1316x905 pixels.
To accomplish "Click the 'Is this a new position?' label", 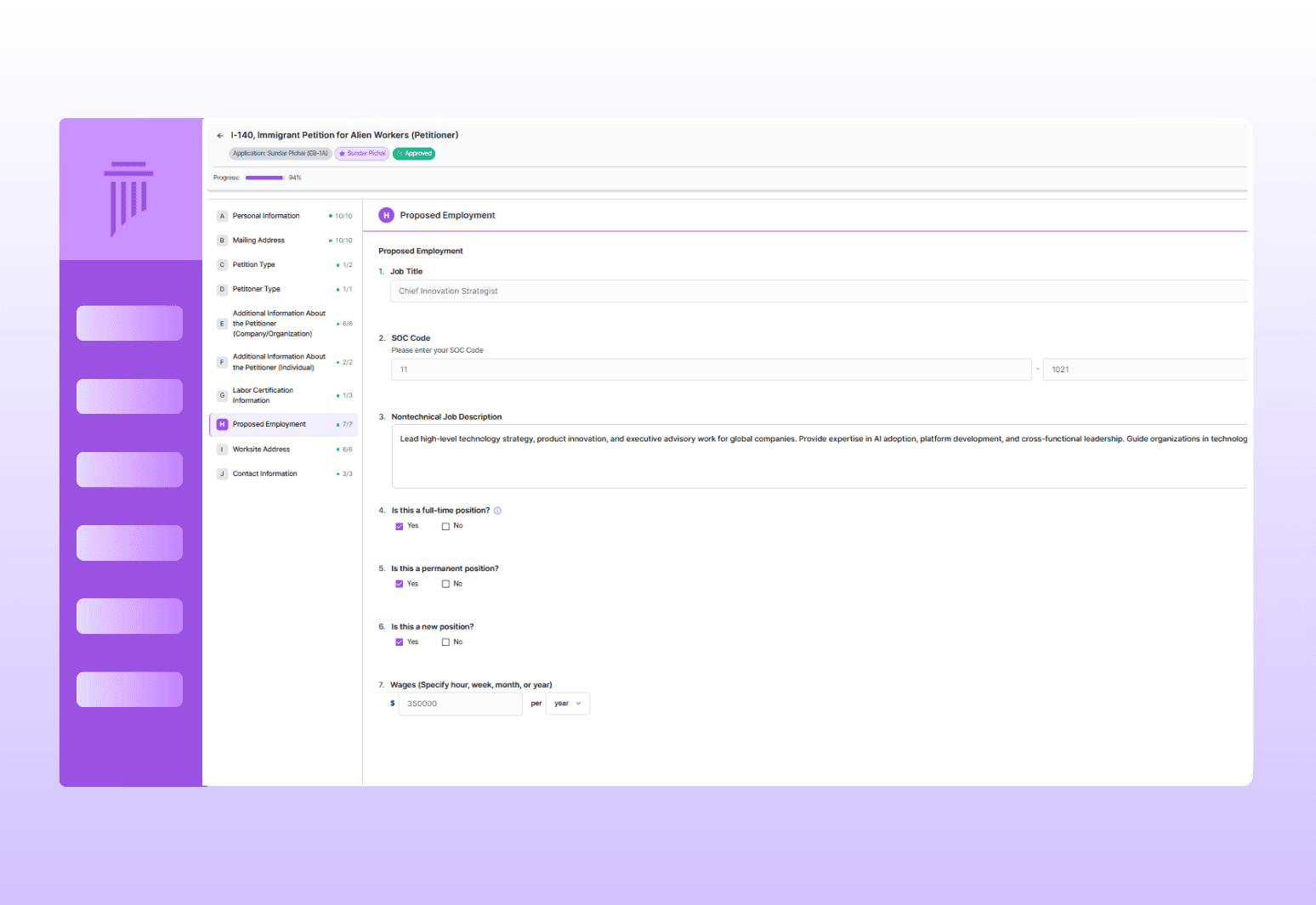I will pyautogui.click(x=433, y=627).
